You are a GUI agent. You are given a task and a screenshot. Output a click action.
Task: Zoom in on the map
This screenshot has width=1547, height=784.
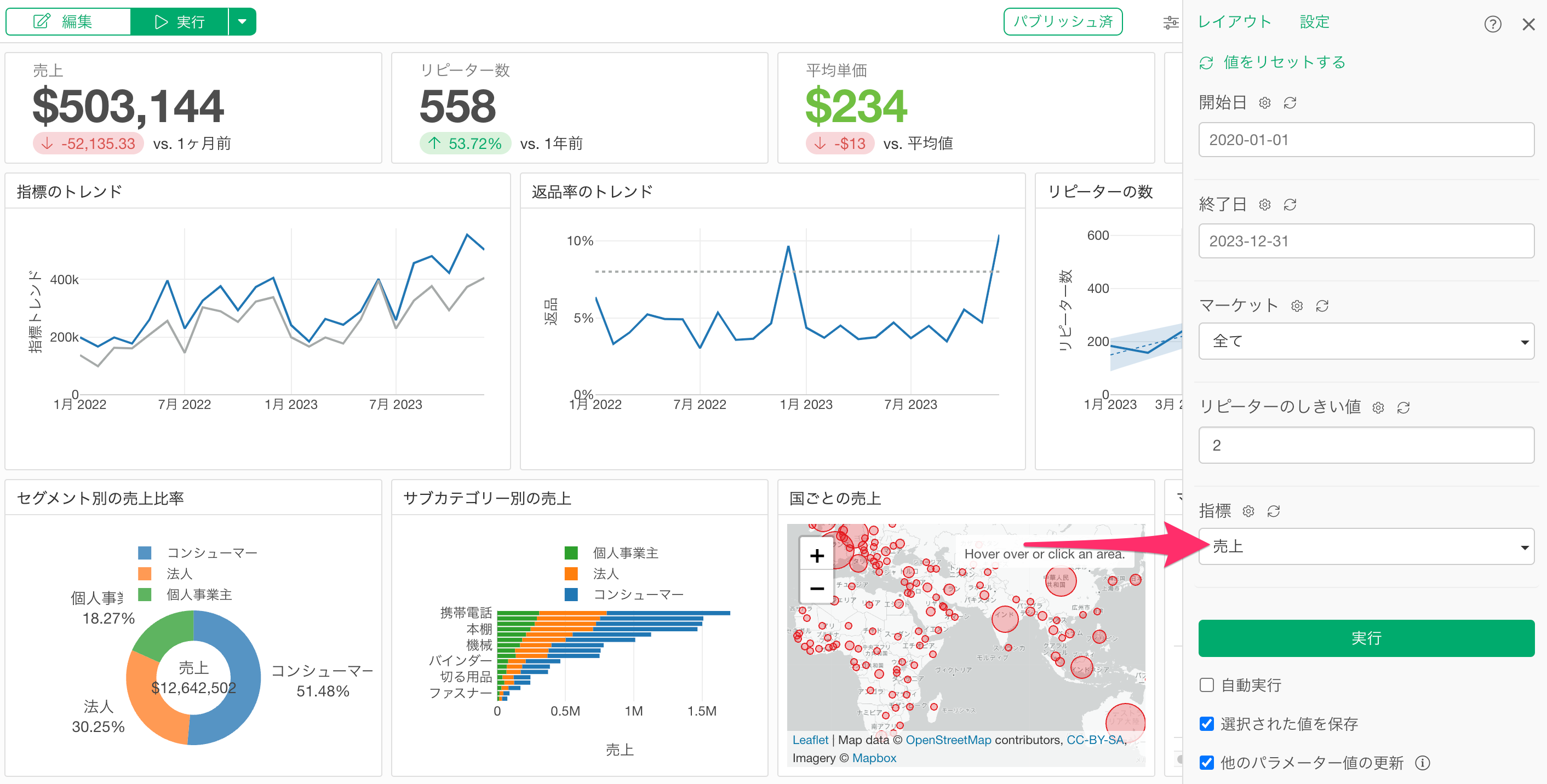pyautogui.click(x=817, y=555)
